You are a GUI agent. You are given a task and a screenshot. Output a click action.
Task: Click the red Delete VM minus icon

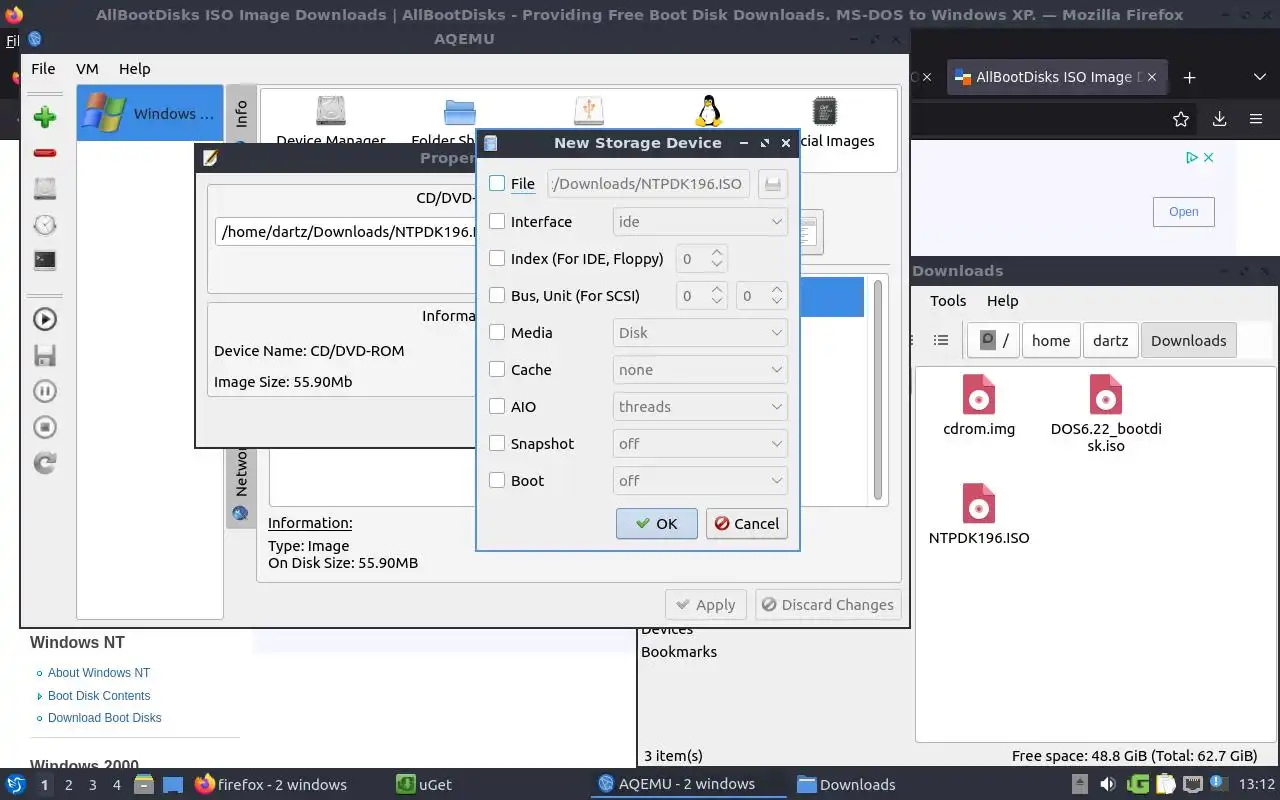point(44,153)
